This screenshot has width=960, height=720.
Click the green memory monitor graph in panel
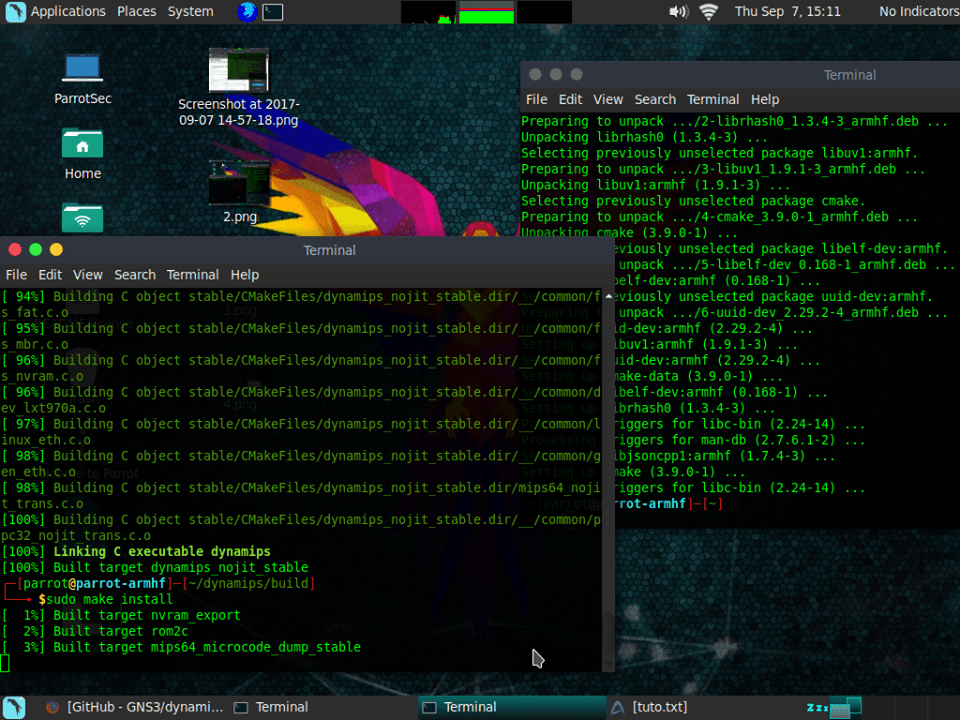(486, 12)
